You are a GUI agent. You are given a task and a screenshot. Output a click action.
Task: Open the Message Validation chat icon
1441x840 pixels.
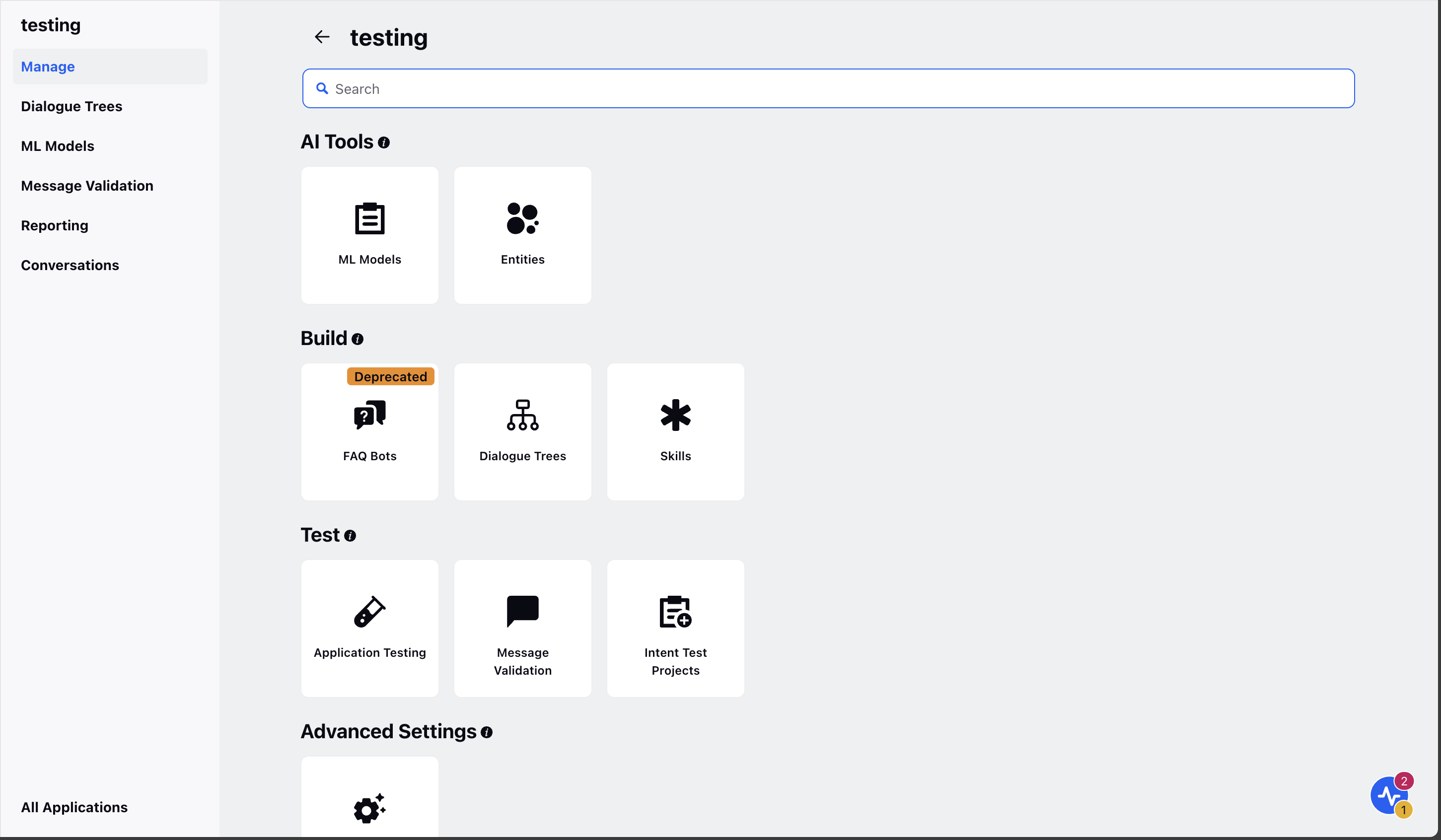(523, 612)
